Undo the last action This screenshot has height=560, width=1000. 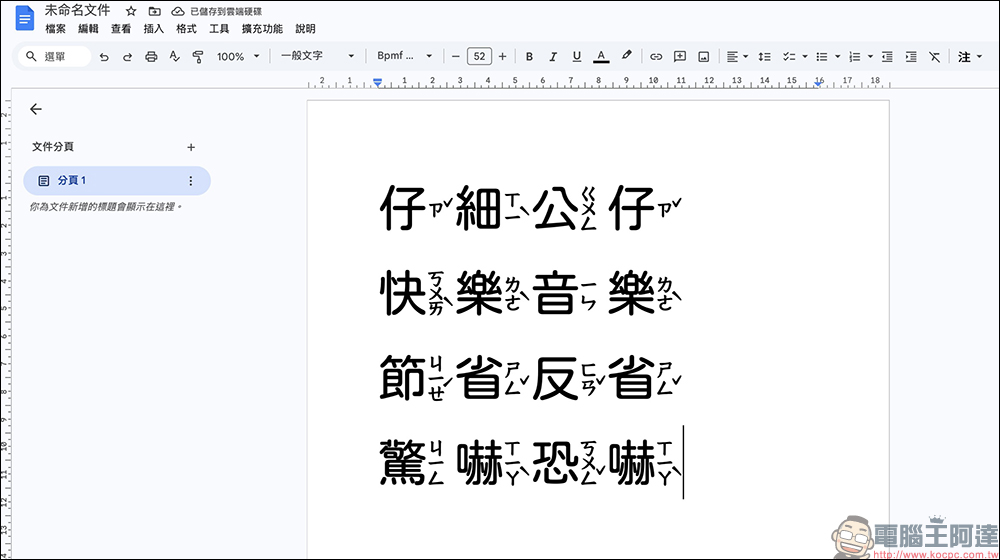coord(104,57)
